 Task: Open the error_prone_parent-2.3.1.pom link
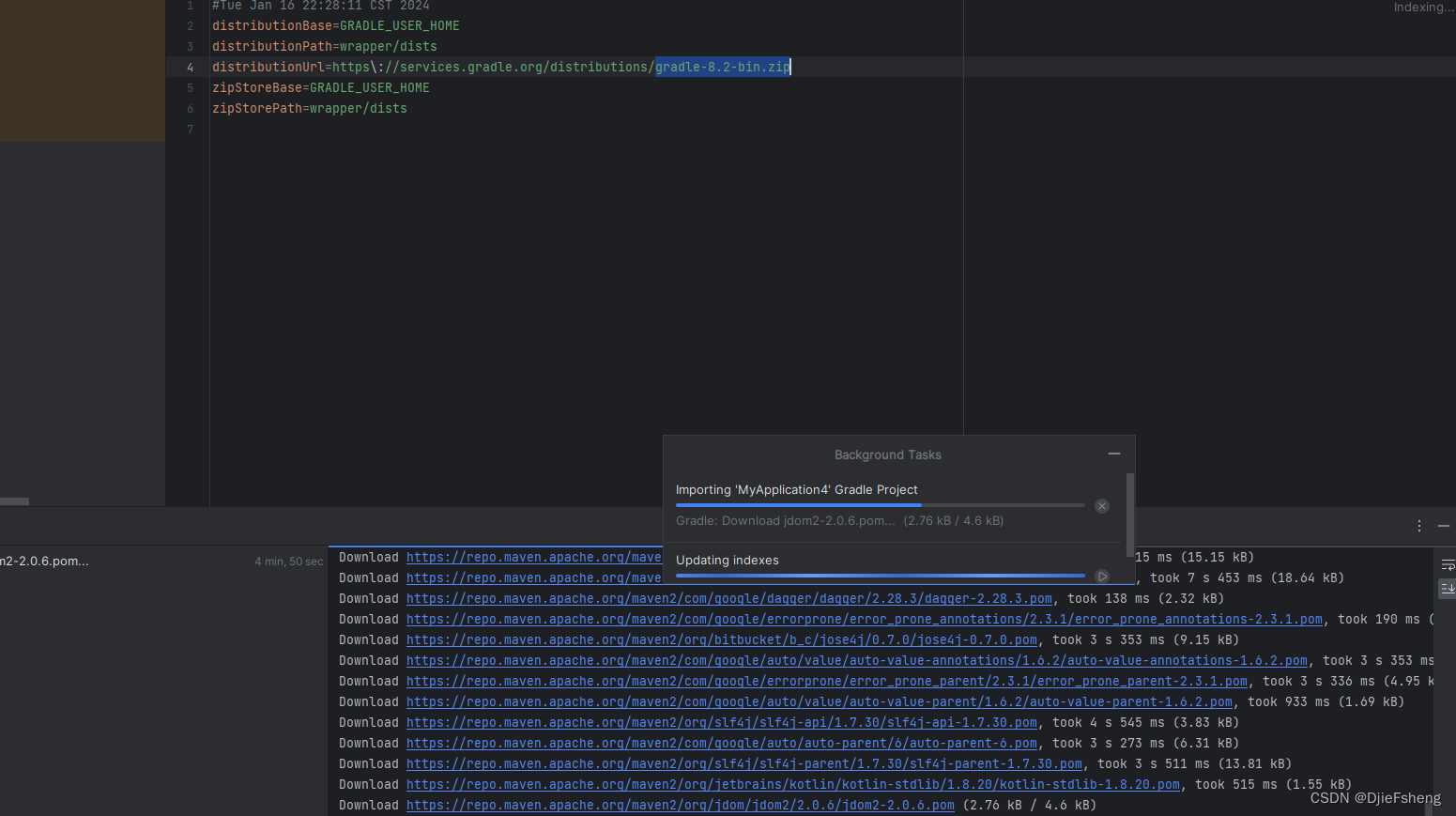click(x=826, y=681)
